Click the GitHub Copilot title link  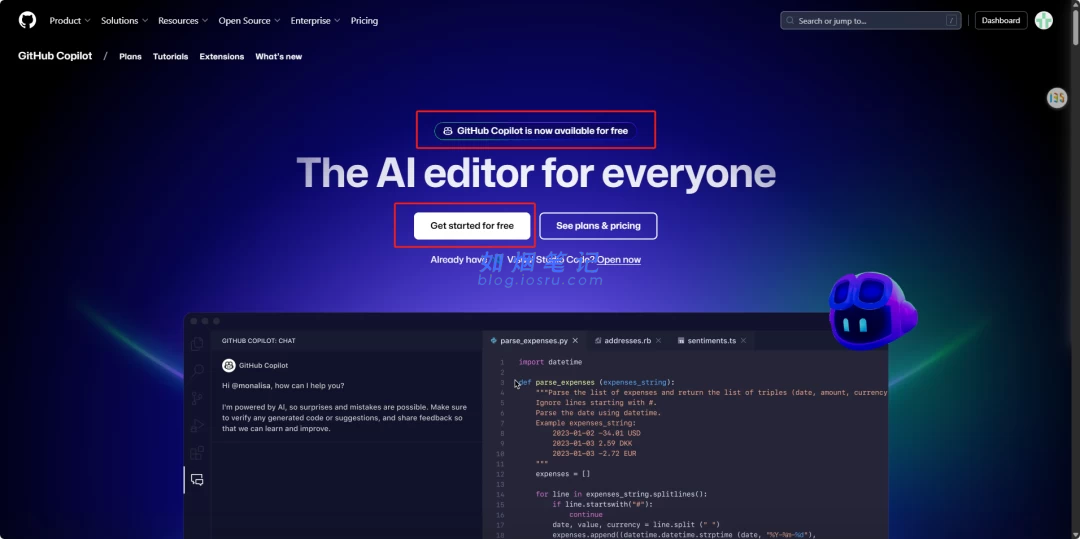(55, 56)
